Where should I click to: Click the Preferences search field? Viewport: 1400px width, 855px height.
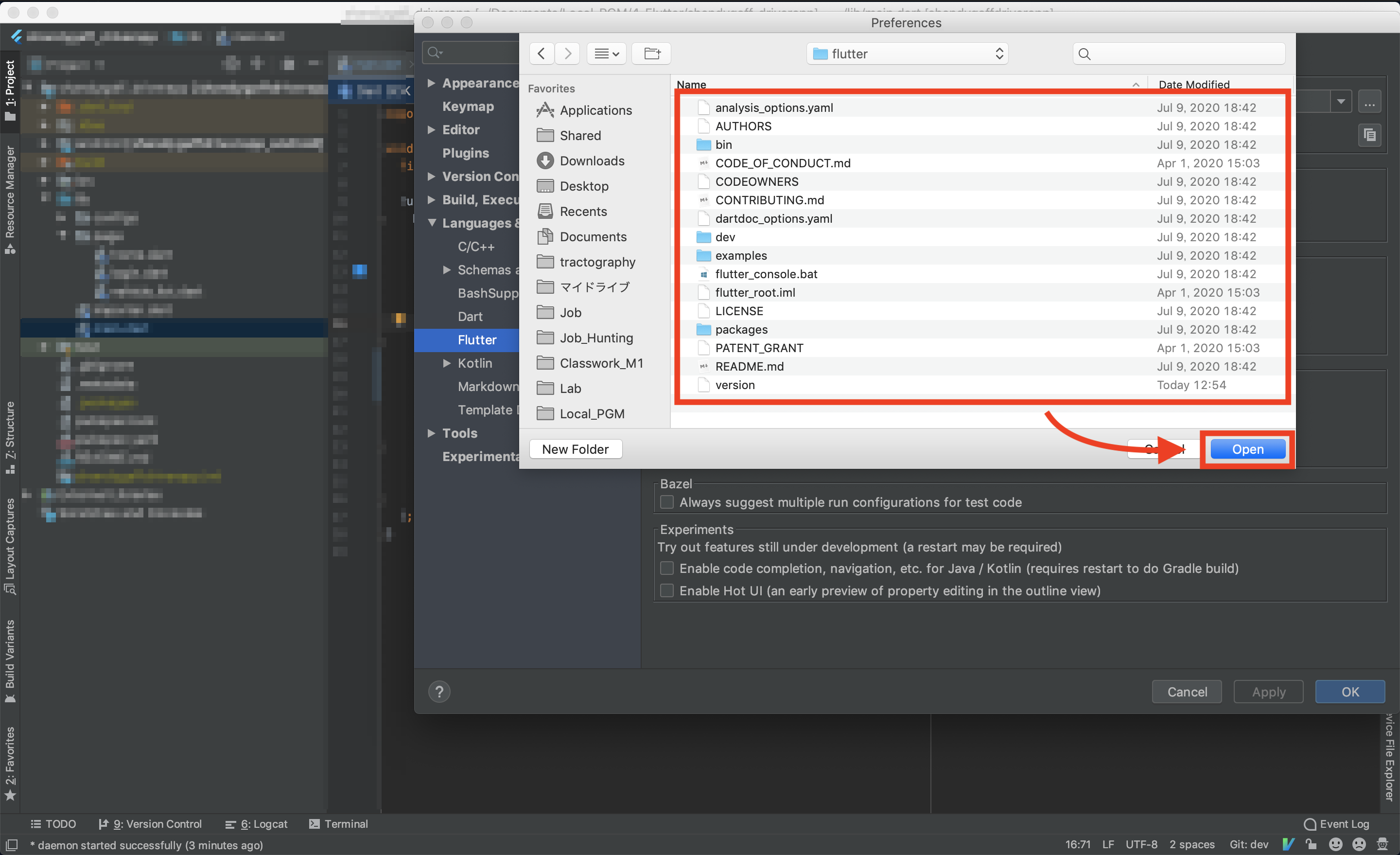(471, 53)
